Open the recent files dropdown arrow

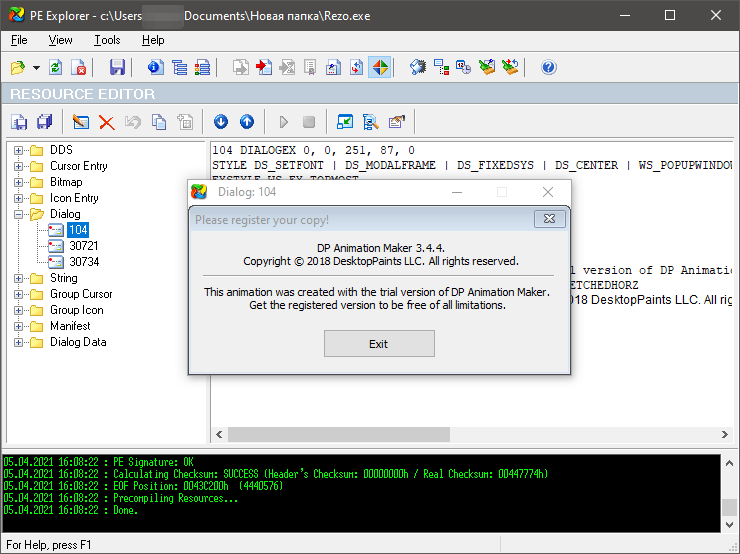(x=36, y=67)
